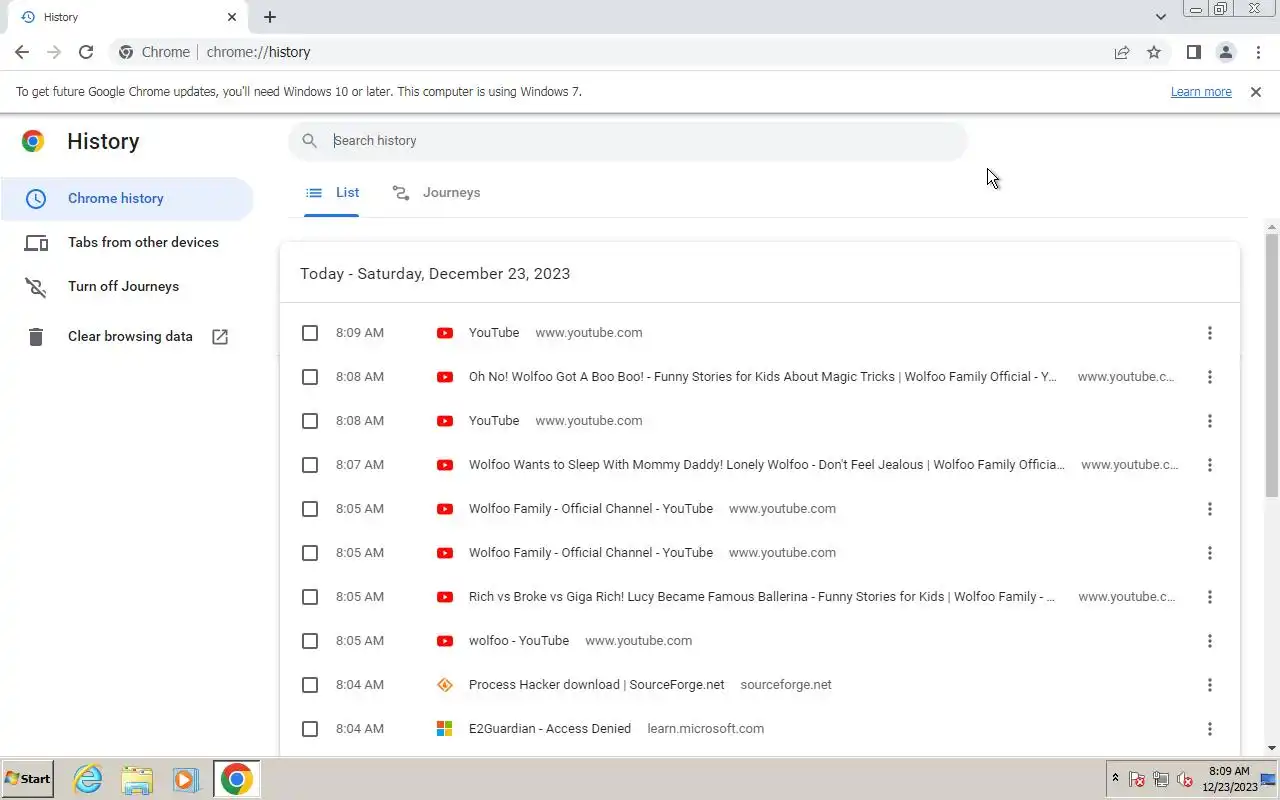Dismiss the Windows 7 update notice

point(1256,91)
